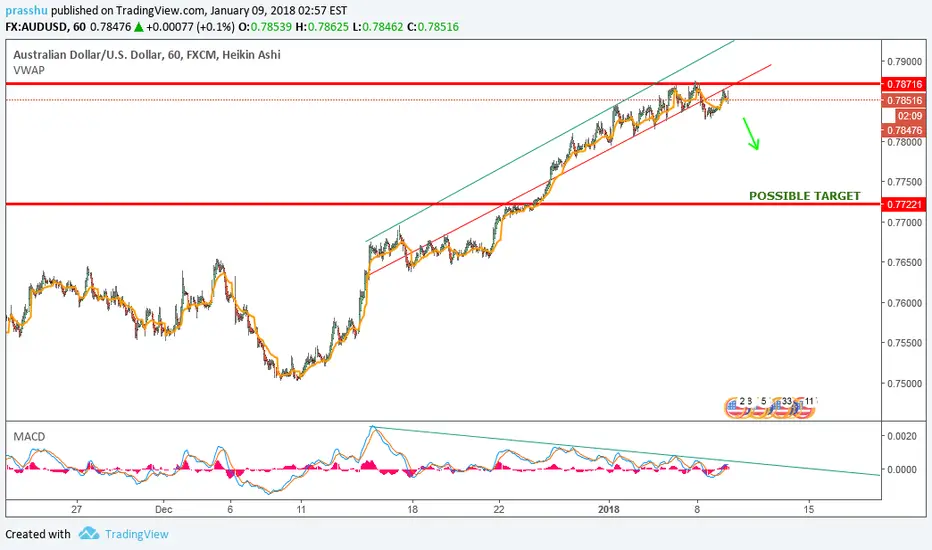Click the VWAP indicator label
Screen dimensions: 932x550
tap(29, 70)
